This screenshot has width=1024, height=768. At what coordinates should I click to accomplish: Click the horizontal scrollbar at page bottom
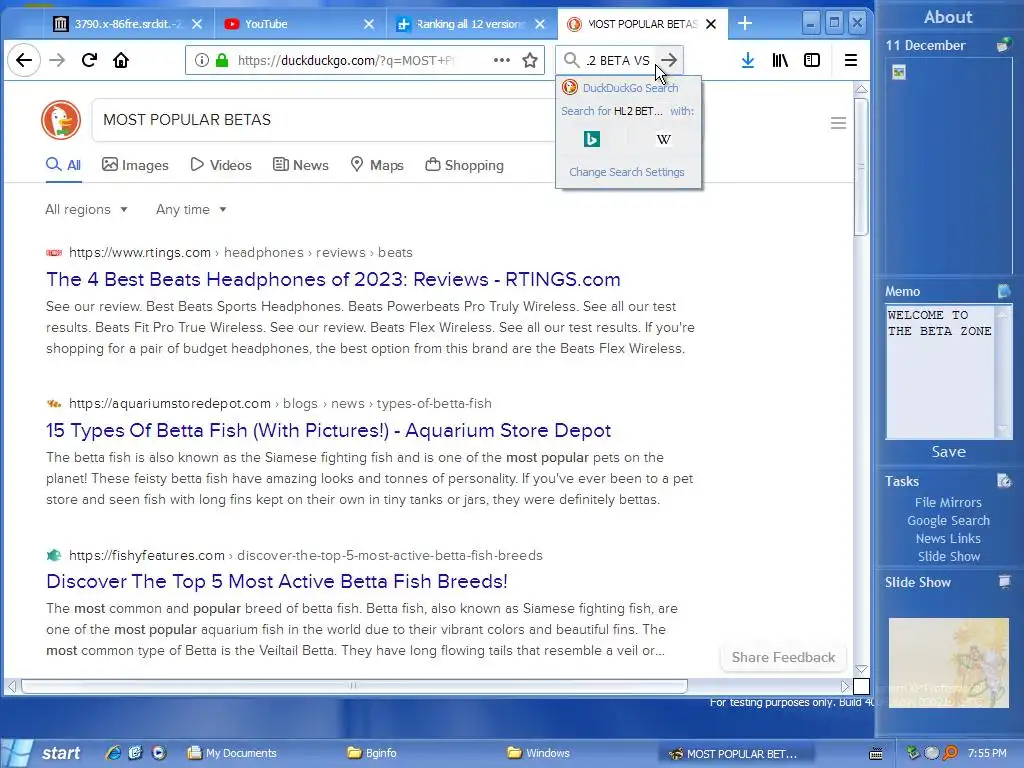[354, 686]
